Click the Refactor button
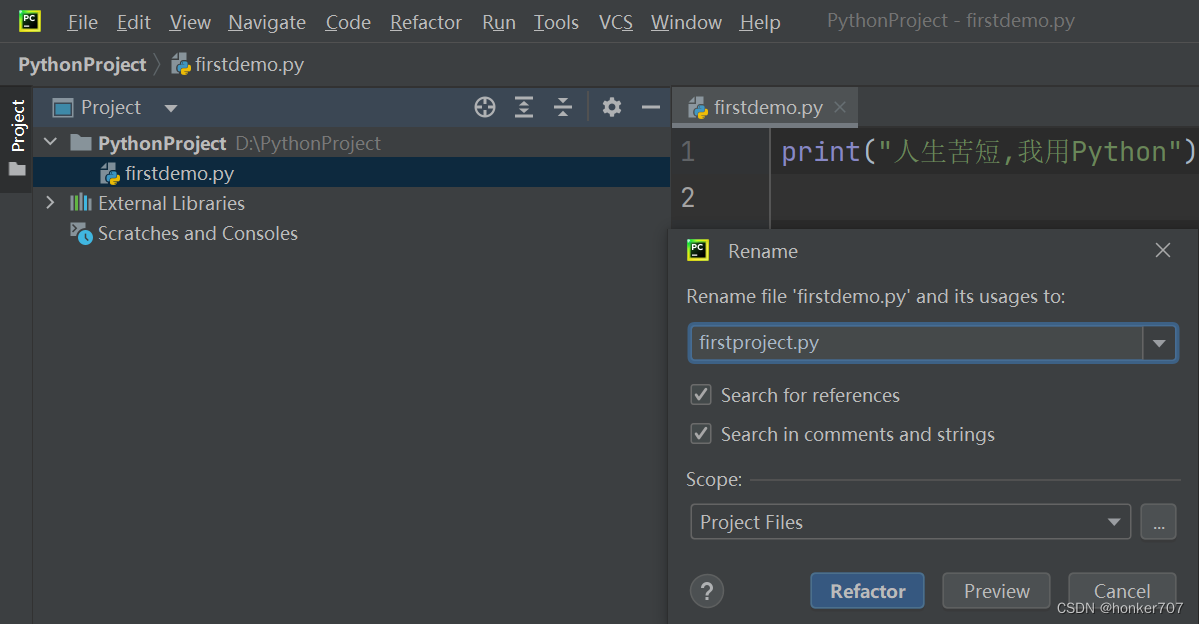1199x624 pixels. click(x=867, y=591)
